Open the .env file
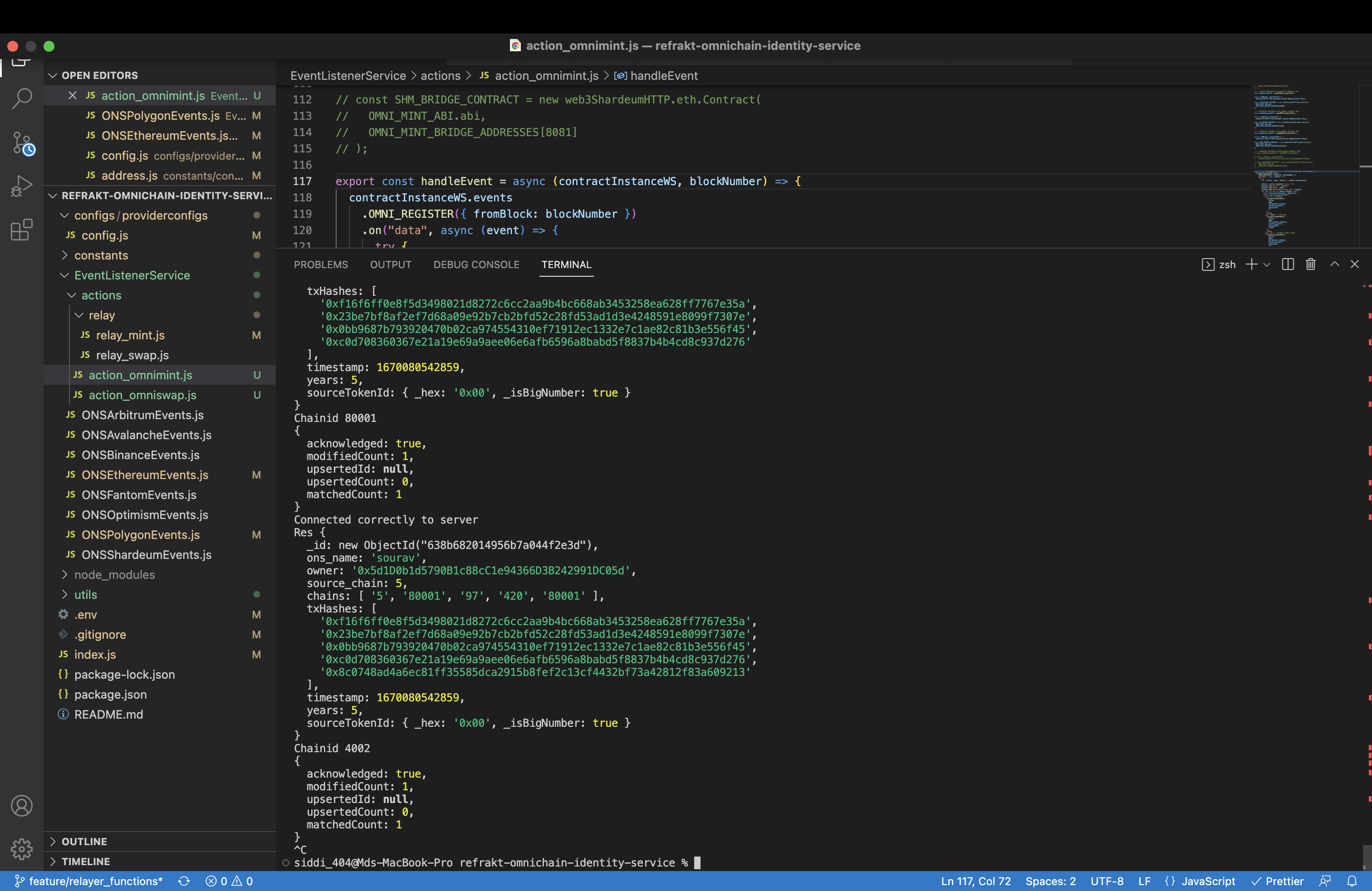 [159, 615]
